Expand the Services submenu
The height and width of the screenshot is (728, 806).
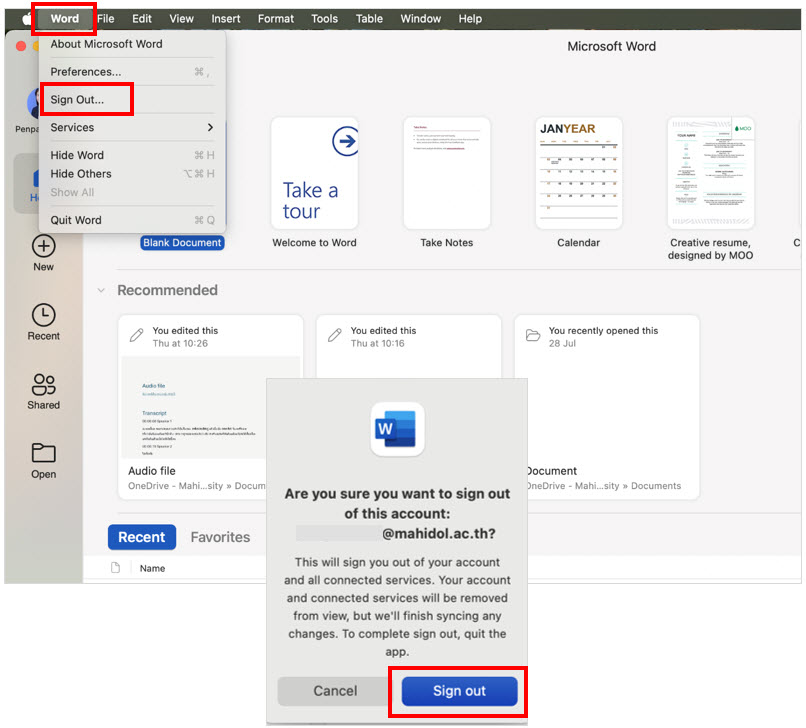[132, 128]
